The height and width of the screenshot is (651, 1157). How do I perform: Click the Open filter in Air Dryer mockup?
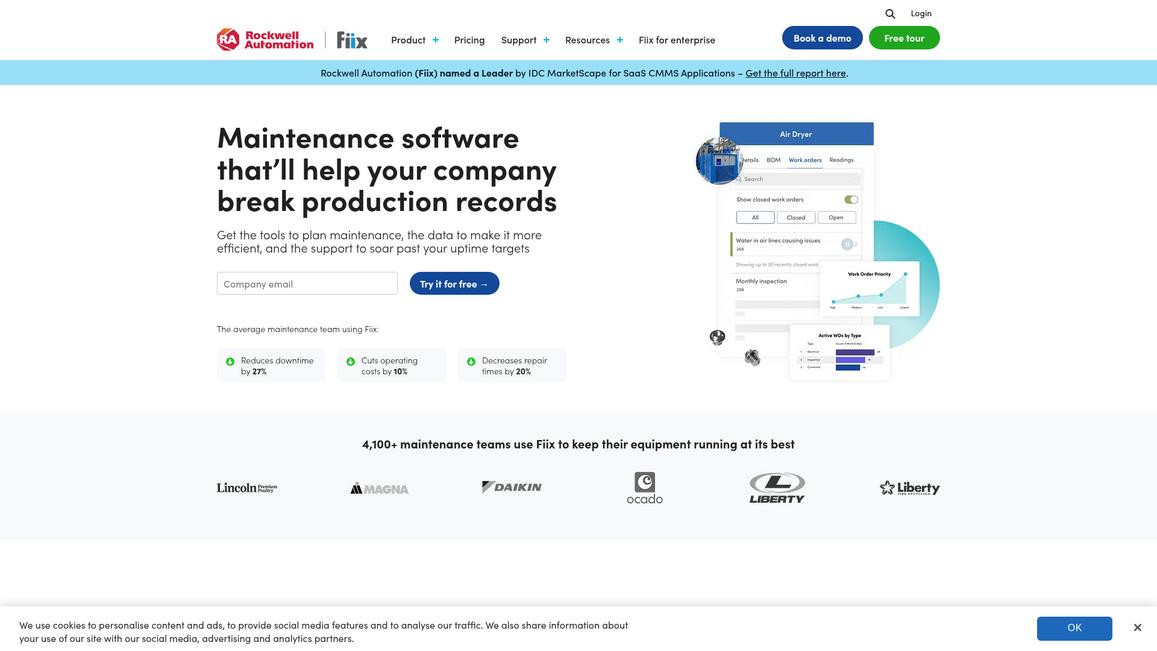click(836, 218)
